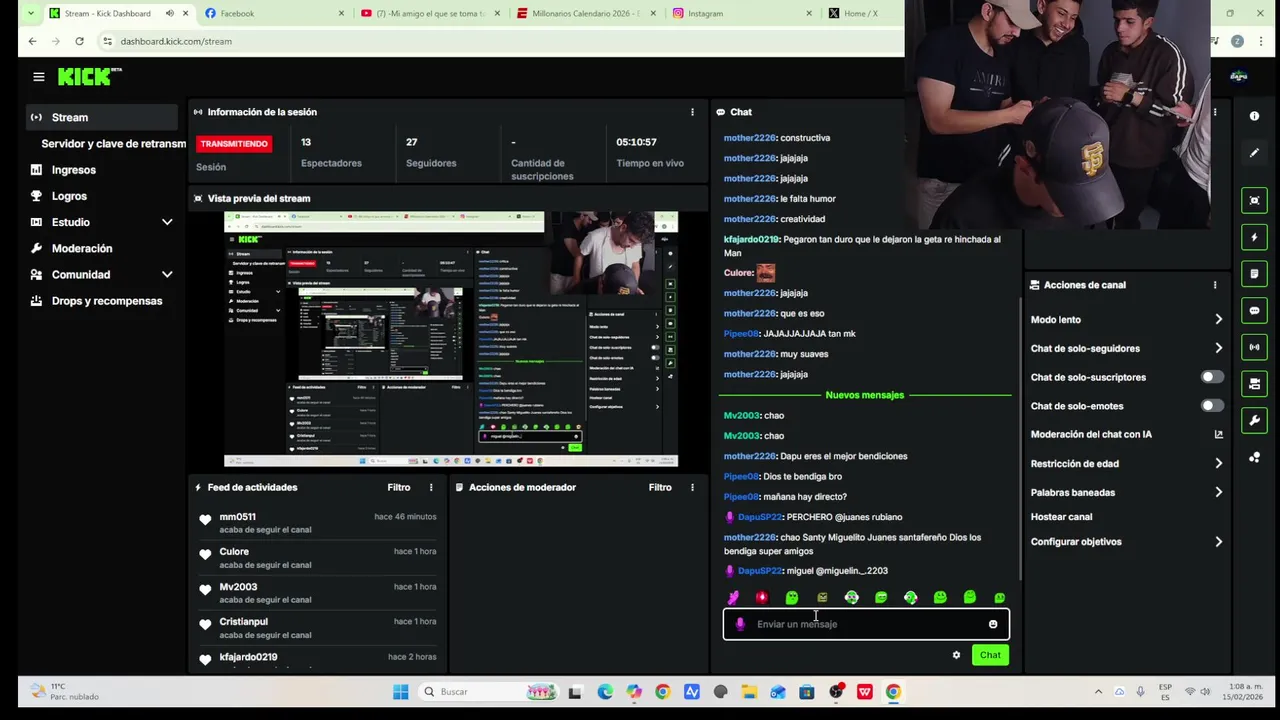Mute the Kick Dashboard tab audio icon
Screen dimensions: 1280x720
pos(169,14)
